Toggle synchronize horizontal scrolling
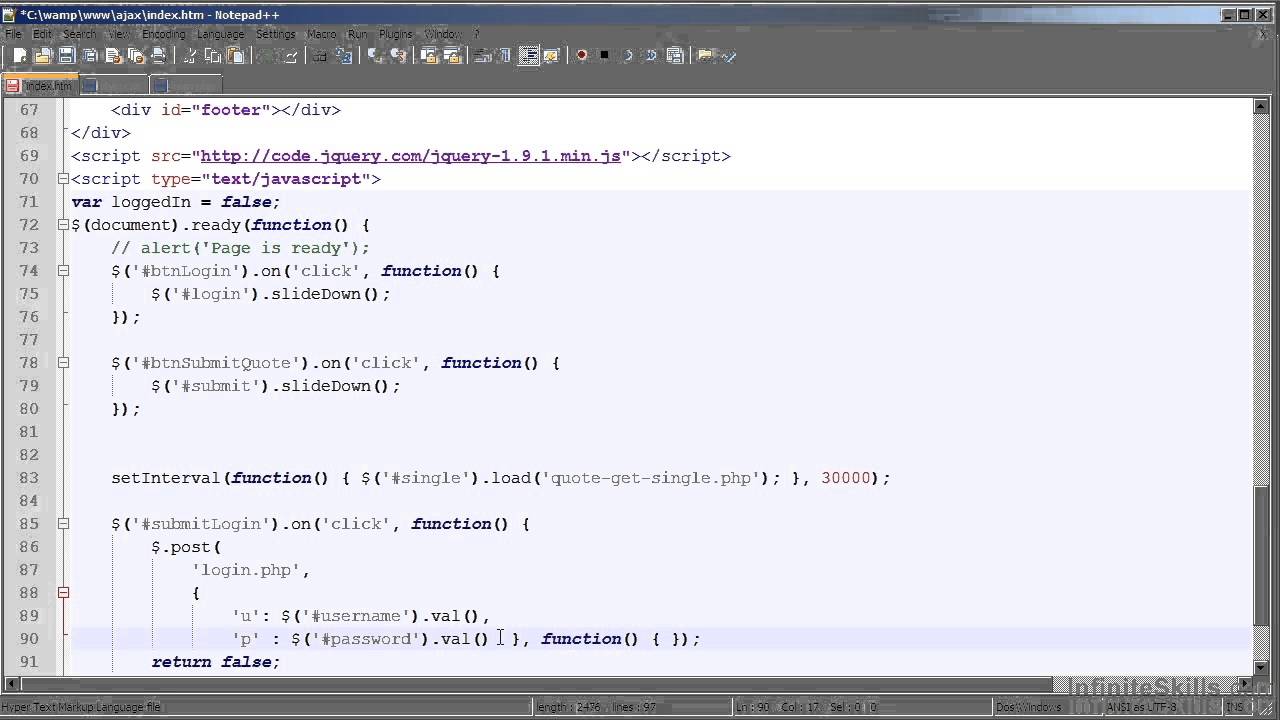The height and width of the screenshot is (720, 1280). pyautogui.click(x=452, y=56)
